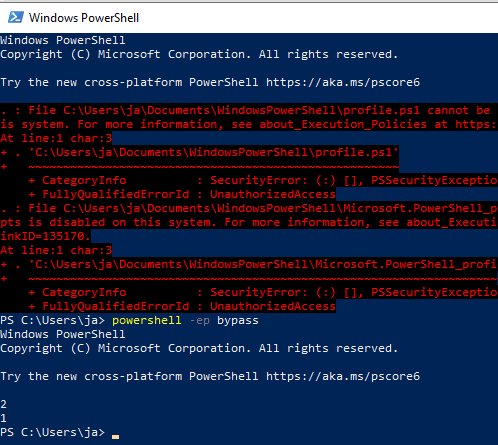Click the second https://aka.ms/pscore6 link near bottom
This screenshot has height=445, width=498.
click(x=343, y=376)
